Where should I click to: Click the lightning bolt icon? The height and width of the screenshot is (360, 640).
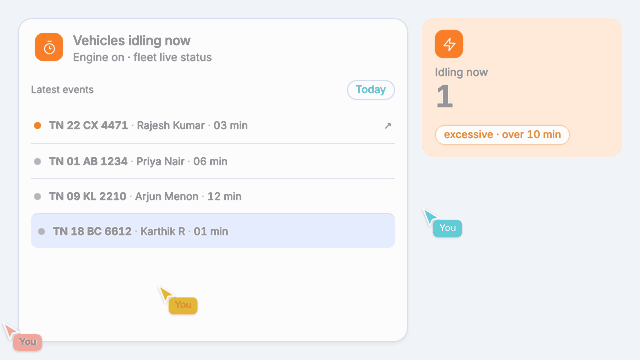pyautogui.click(x=449, y=44)
